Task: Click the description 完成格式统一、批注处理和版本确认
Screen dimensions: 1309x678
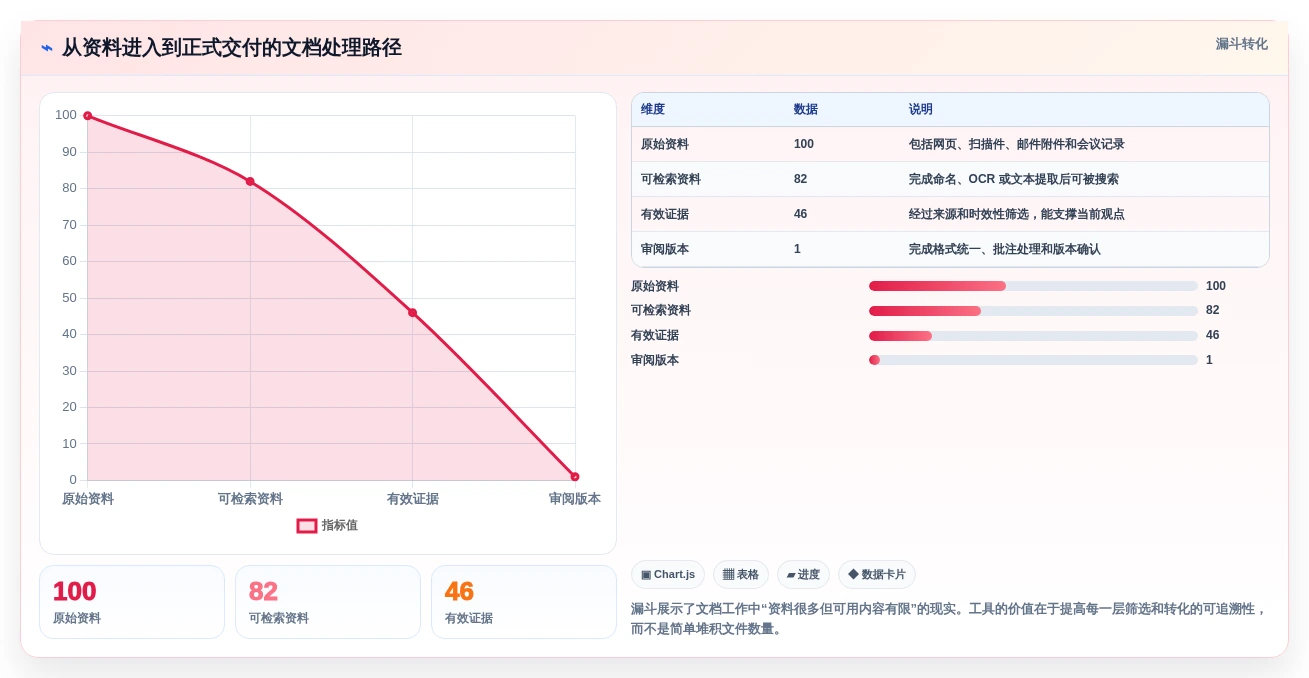Action: [x=1005, y=249]
